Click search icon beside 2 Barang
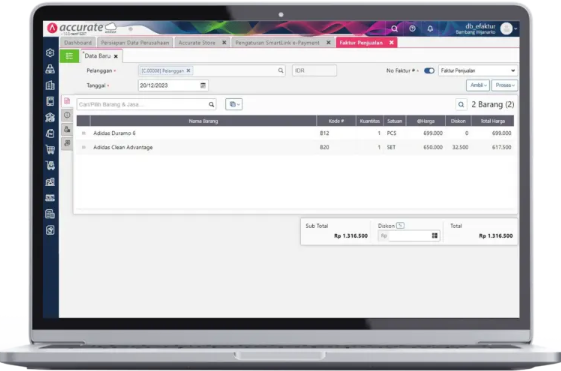 461,104
